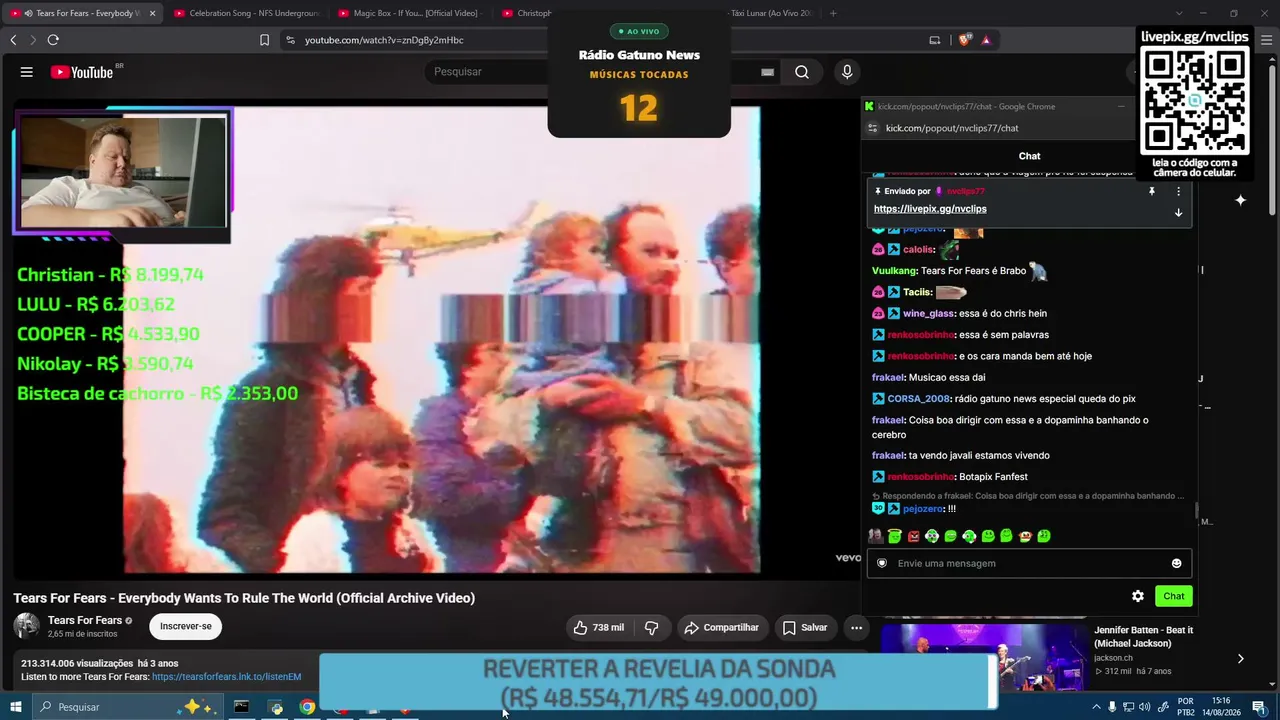Click the YouTube address bar URL

[384, 40]
